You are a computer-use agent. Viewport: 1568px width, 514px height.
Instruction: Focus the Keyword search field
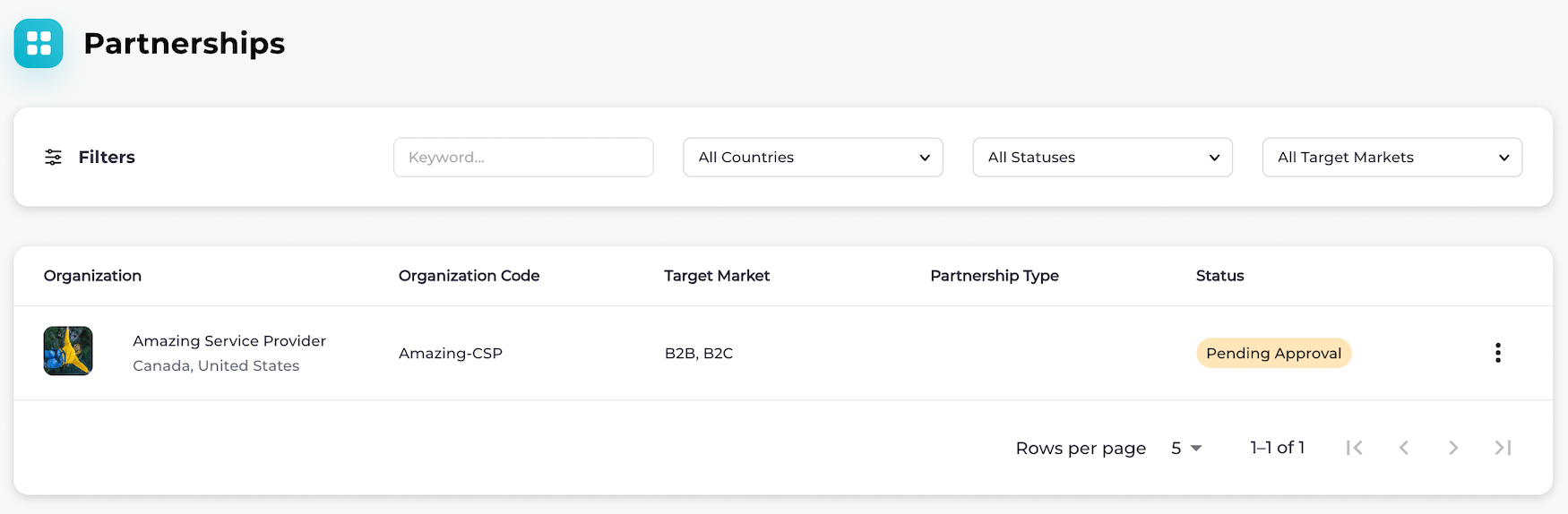tap(523, 158)
